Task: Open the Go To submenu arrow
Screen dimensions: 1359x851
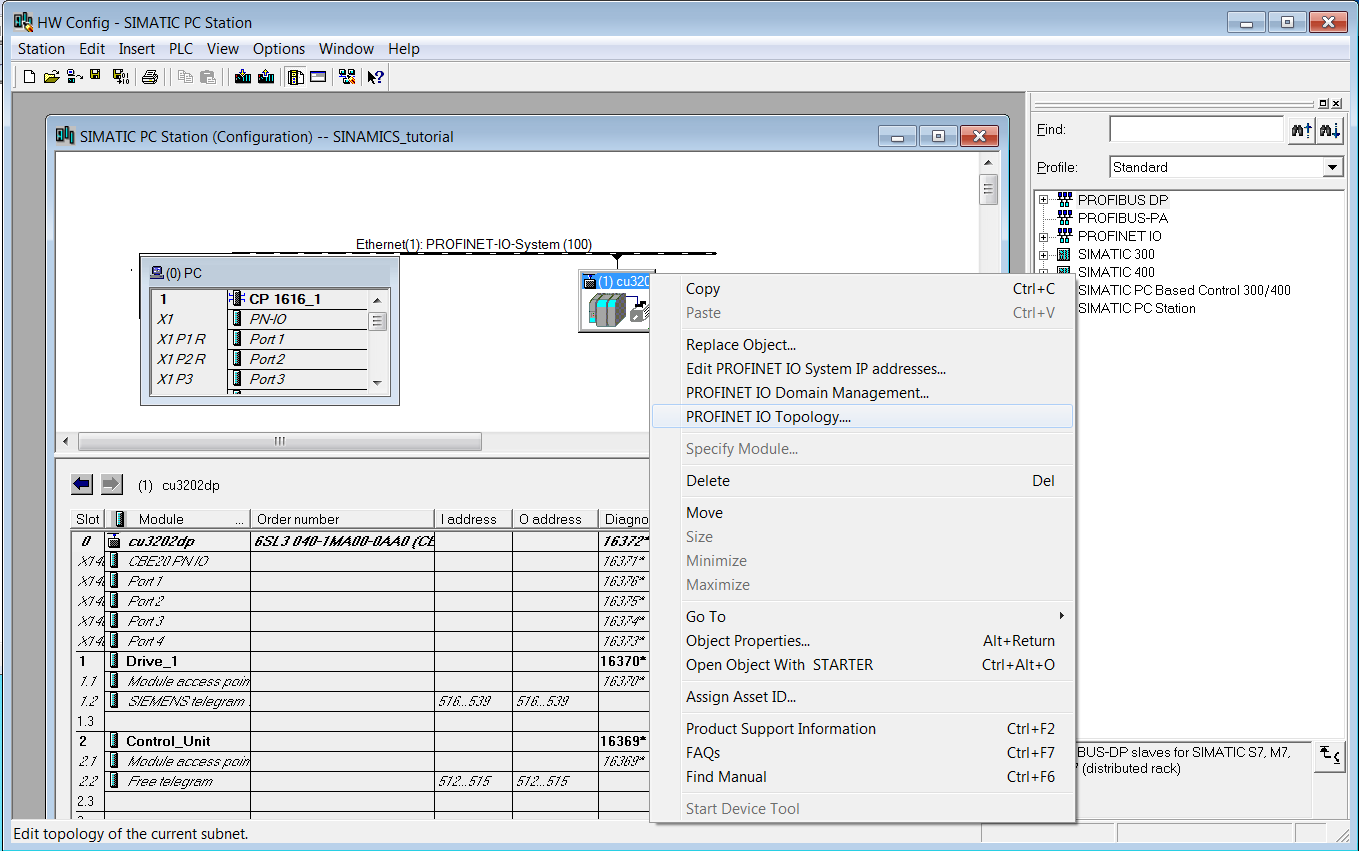Action: (x=1062, y=616)
